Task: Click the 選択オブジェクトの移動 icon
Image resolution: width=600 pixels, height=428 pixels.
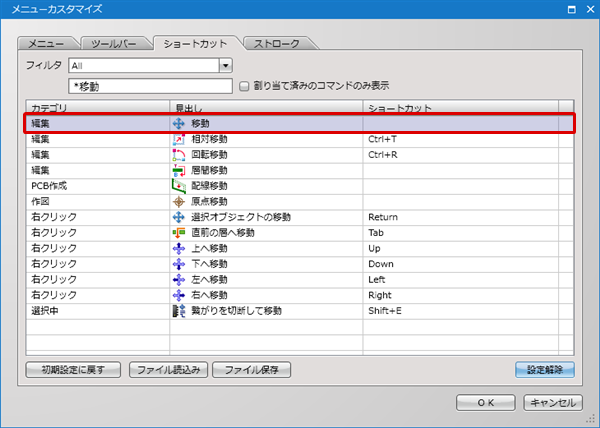Action: click(180, 217)
